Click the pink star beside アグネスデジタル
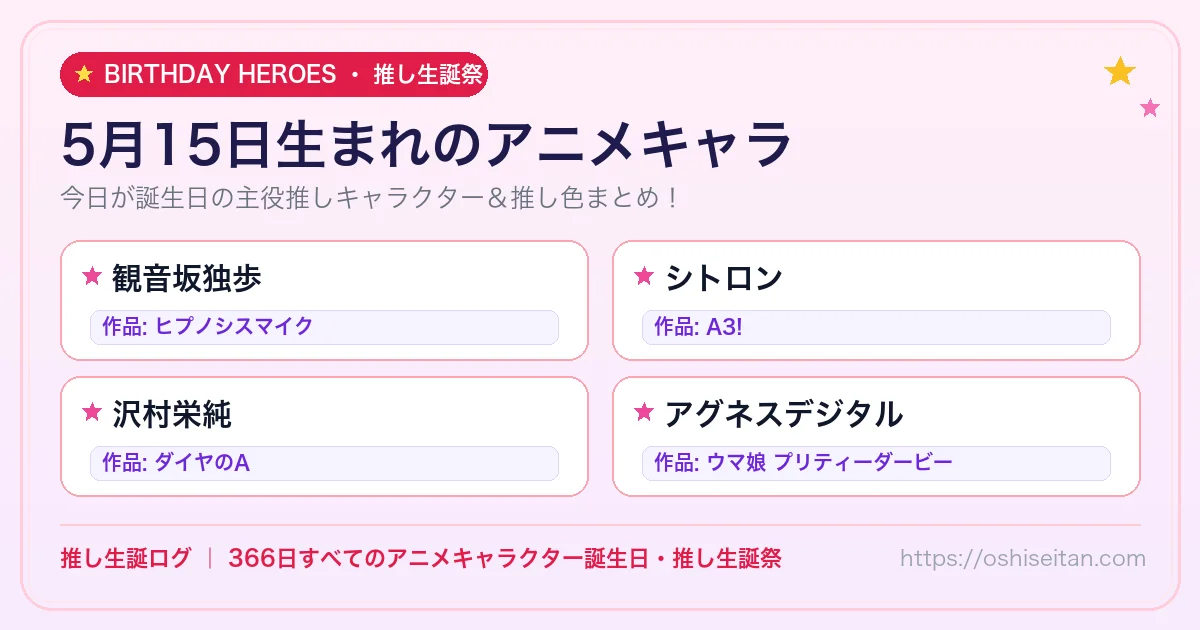The height and width of the screenshot is (630, 1200). [x=644, y=412]
